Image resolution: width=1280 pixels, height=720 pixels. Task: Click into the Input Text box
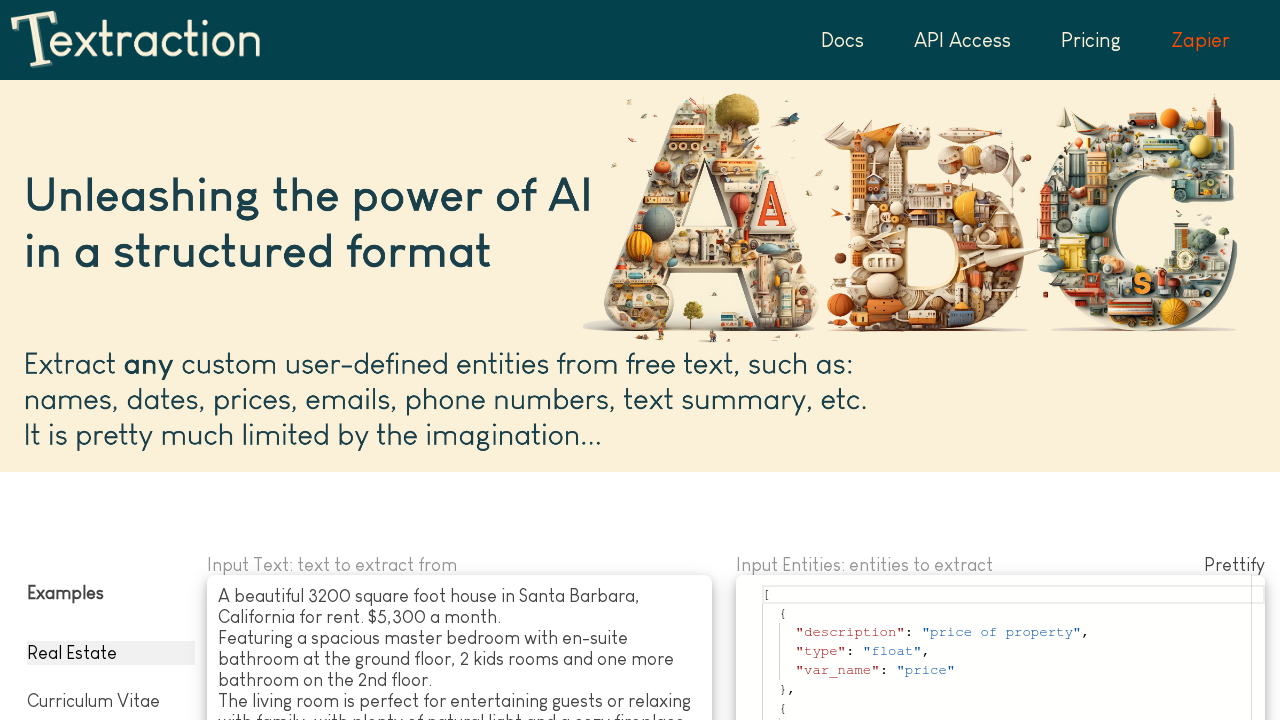[459, 650]
